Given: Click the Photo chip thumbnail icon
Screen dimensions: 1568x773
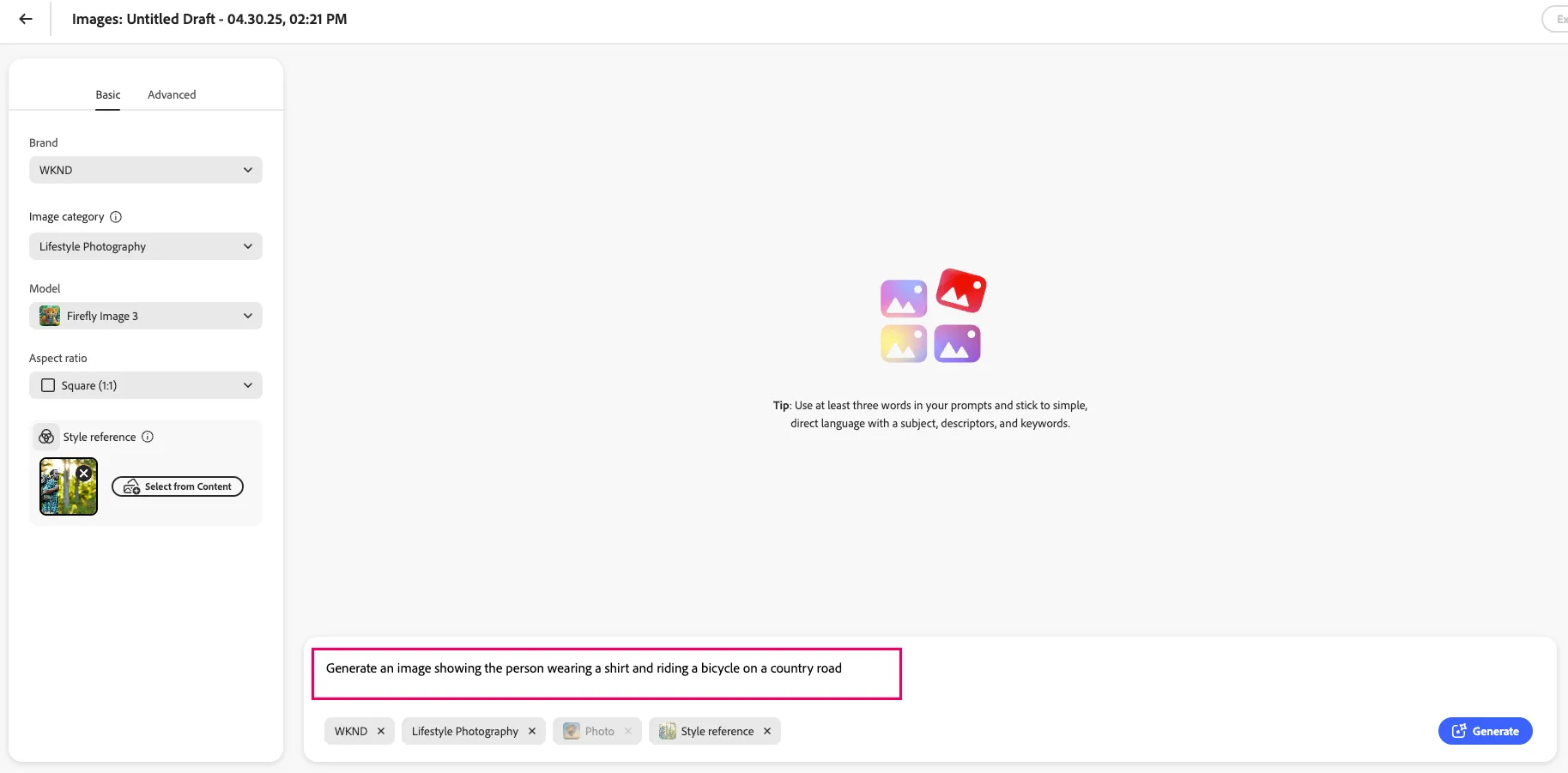Looking at the screenshot, I should (571, 731).
